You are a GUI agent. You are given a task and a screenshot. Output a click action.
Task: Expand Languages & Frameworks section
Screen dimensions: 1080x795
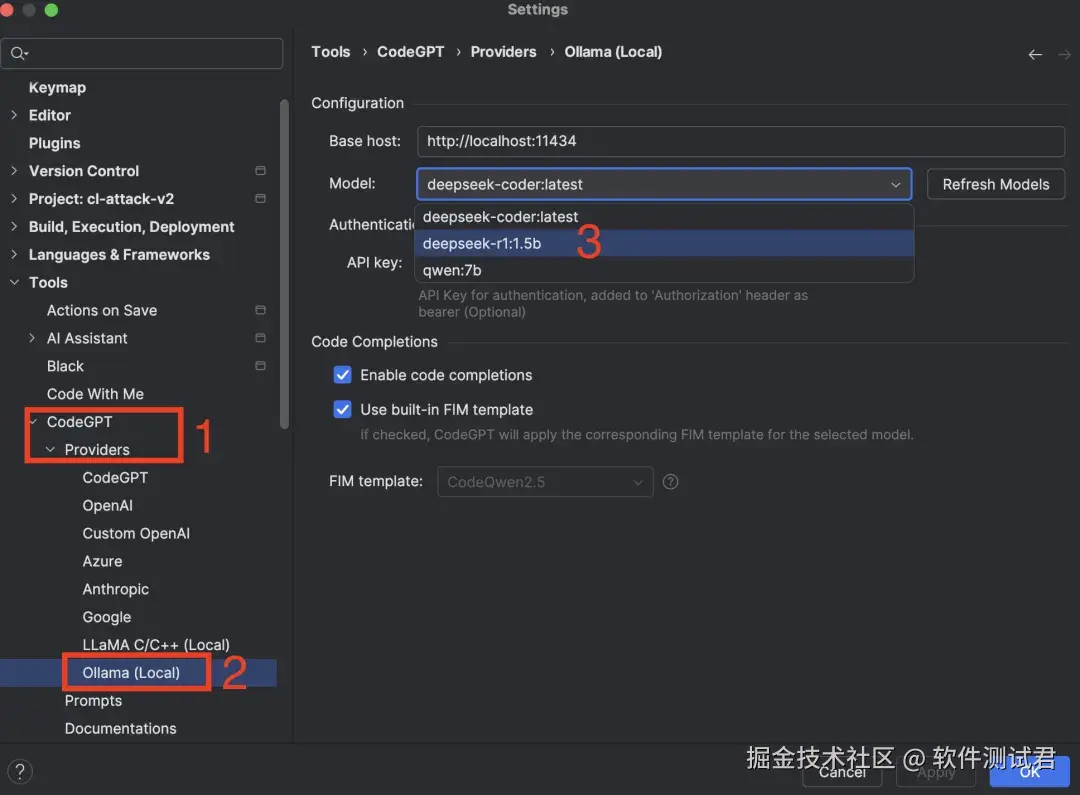pos(14,254)
